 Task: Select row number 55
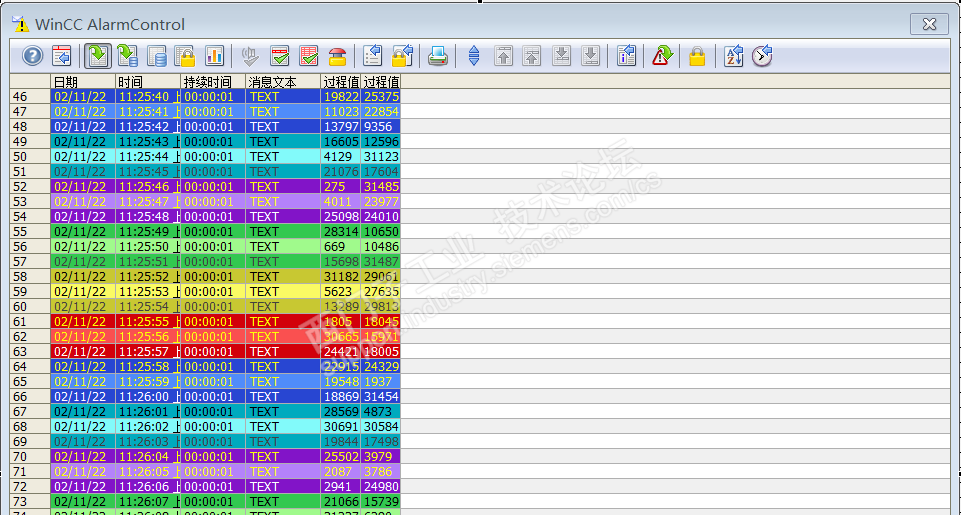[30, 232]
